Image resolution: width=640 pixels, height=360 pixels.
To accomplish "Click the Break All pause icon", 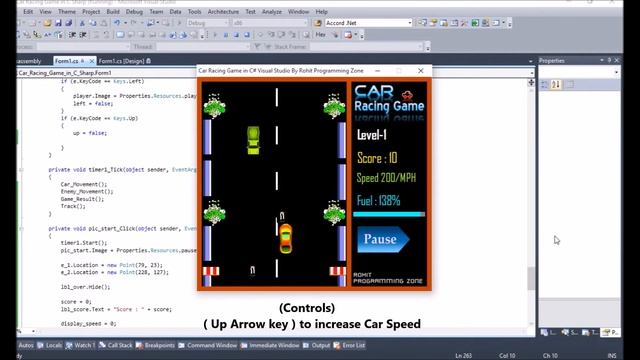I will coord(226,35).
